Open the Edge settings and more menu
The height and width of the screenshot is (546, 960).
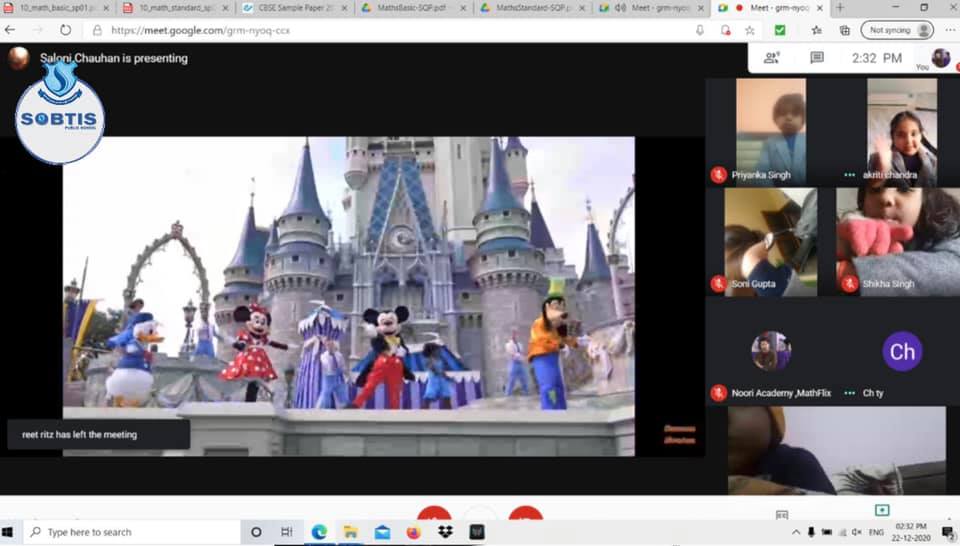pos(949,30)
